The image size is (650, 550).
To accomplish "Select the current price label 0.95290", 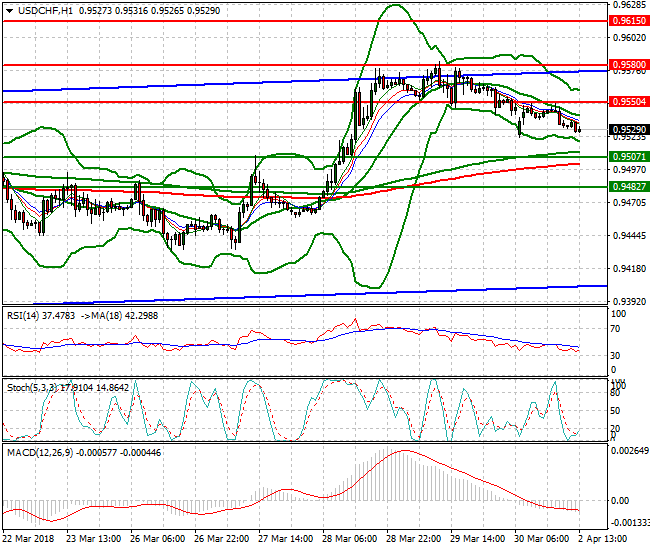I will coord(629,130).
